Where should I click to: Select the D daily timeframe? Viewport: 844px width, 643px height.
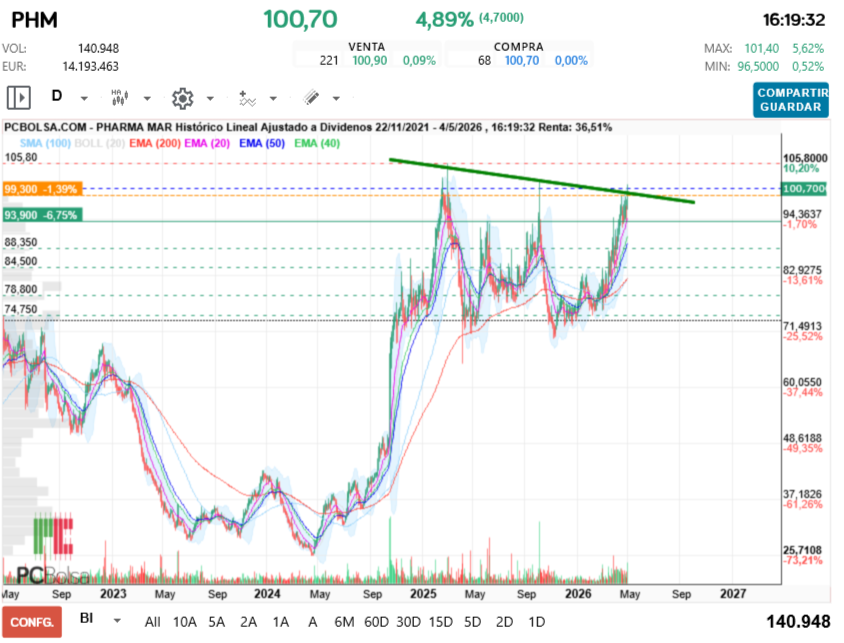pyautogui.click(x=57, y=96)
